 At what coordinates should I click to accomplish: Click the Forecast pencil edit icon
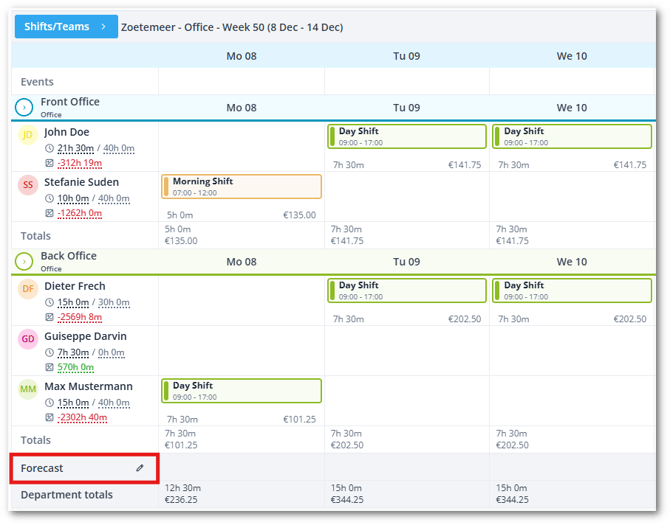pyautogui.click(x=140, y=468)
